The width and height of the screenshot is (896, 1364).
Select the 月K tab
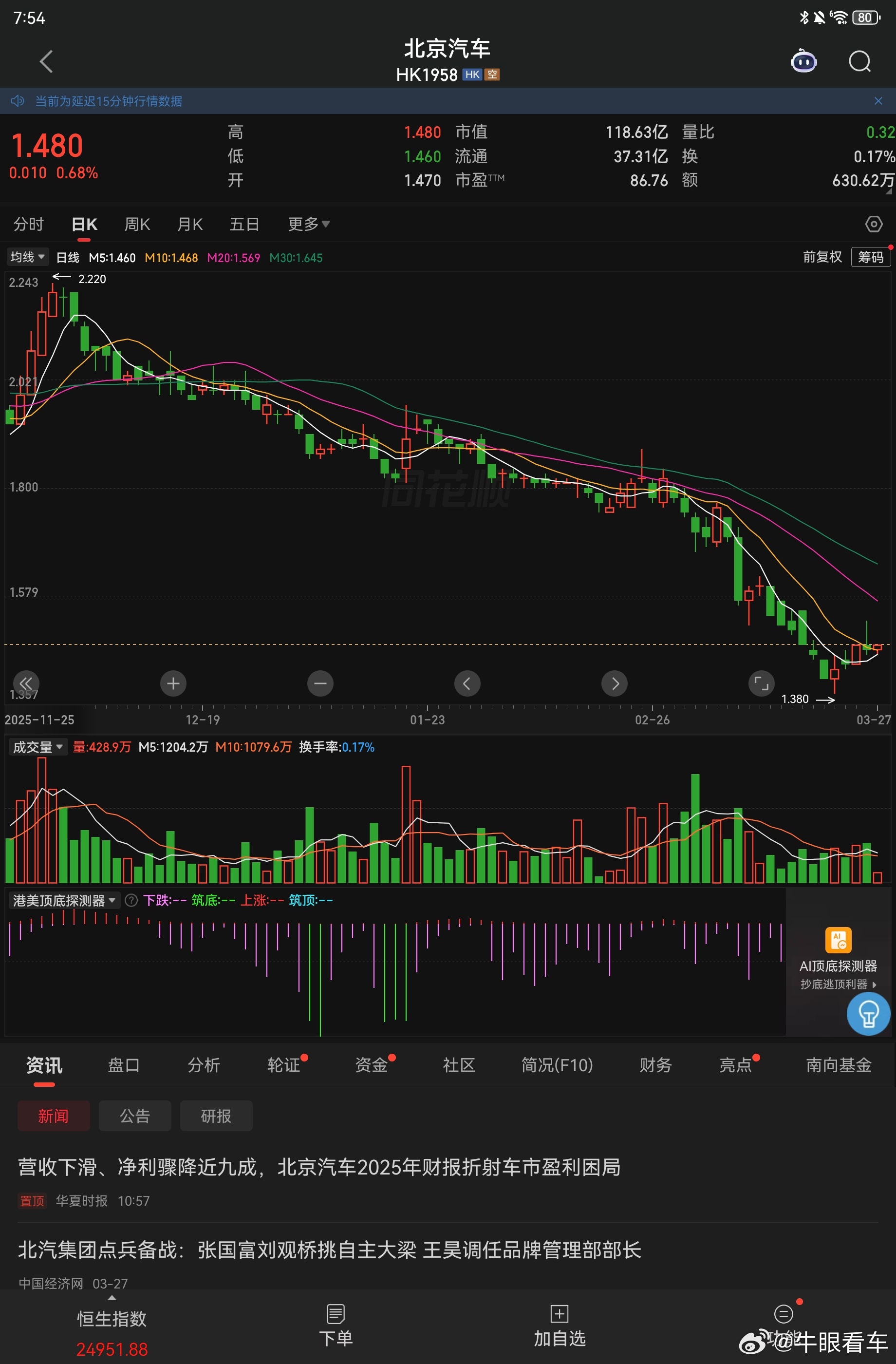pos(190,224)
